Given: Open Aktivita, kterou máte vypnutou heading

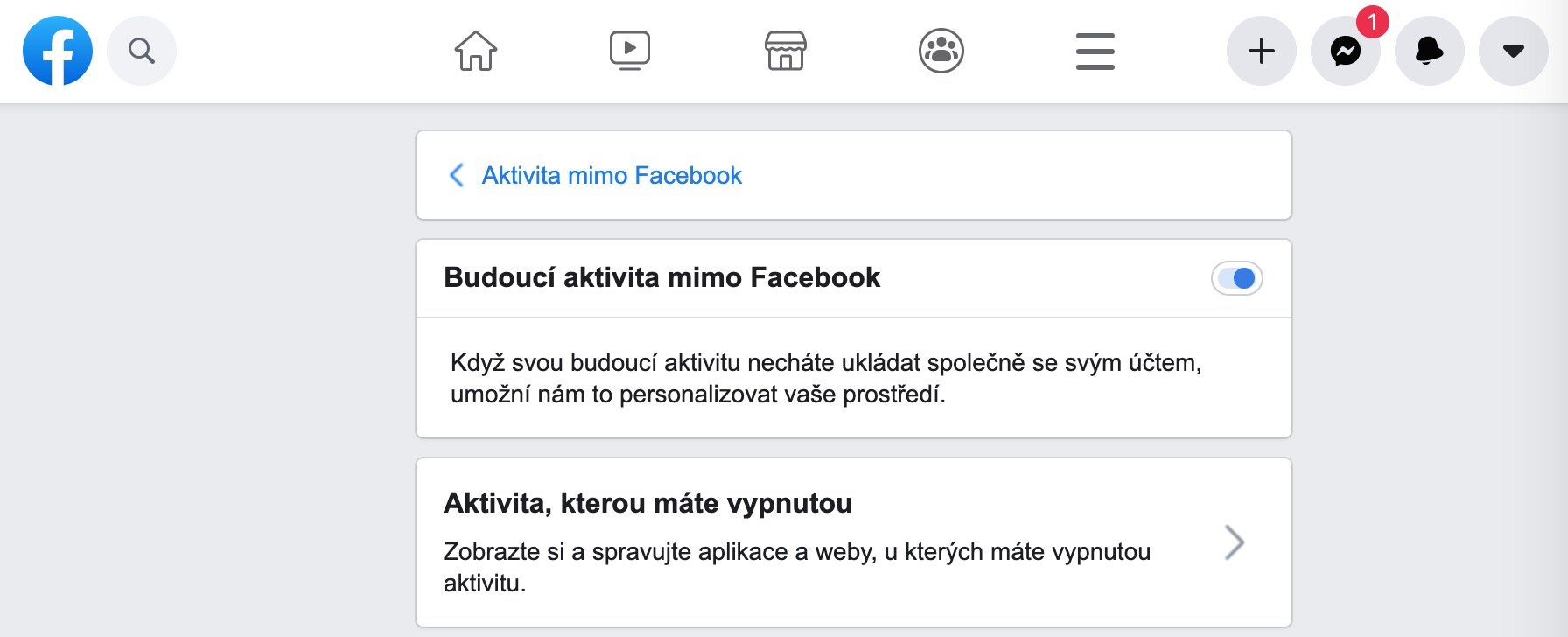Looking at the screenshot, I should [x=647, y=503].
